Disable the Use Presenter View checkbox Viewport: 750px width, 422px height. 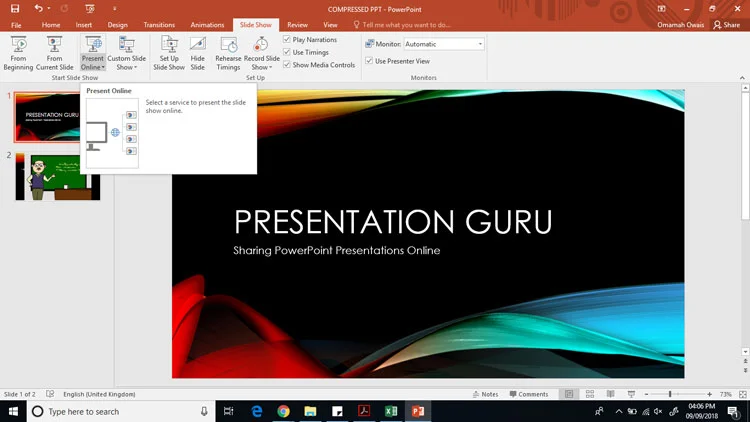coord(368,61)
